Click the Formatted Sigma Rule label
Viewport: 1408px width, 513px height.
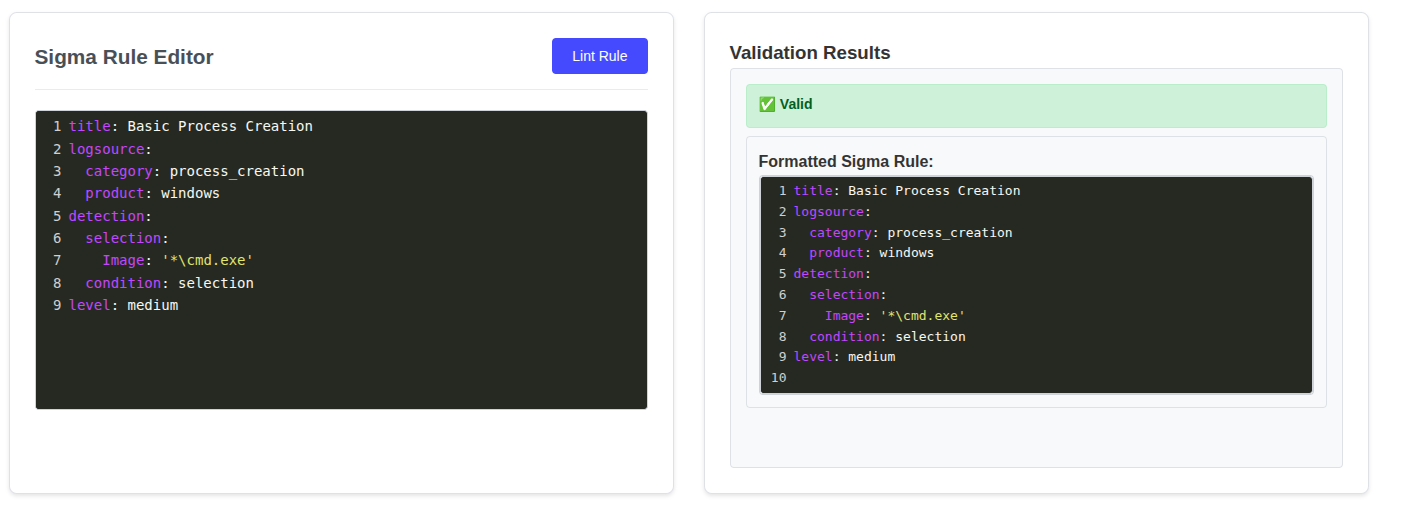846,161
